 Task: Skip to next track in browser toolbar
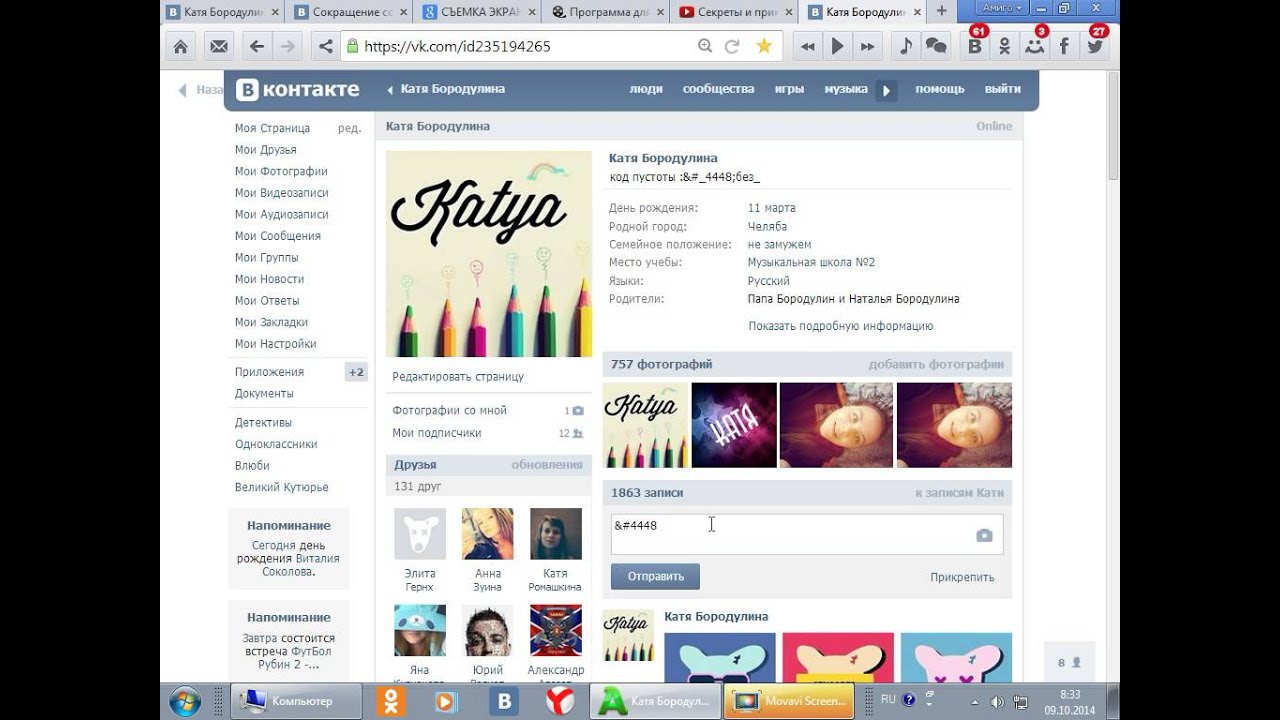[x=868, y=46]
